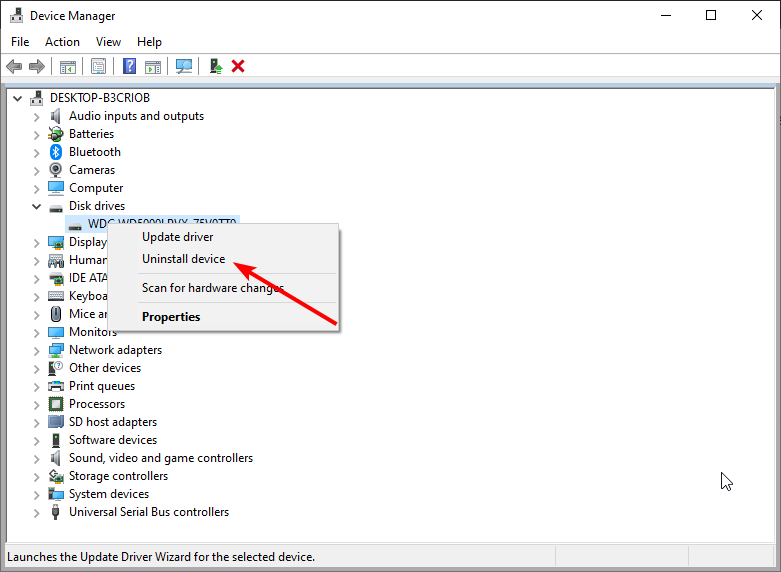Image resolution: width=781 pixels, height=572 pixels.
Task: Click the Bluetooth category icon
Action: click(x=56, y=152)
